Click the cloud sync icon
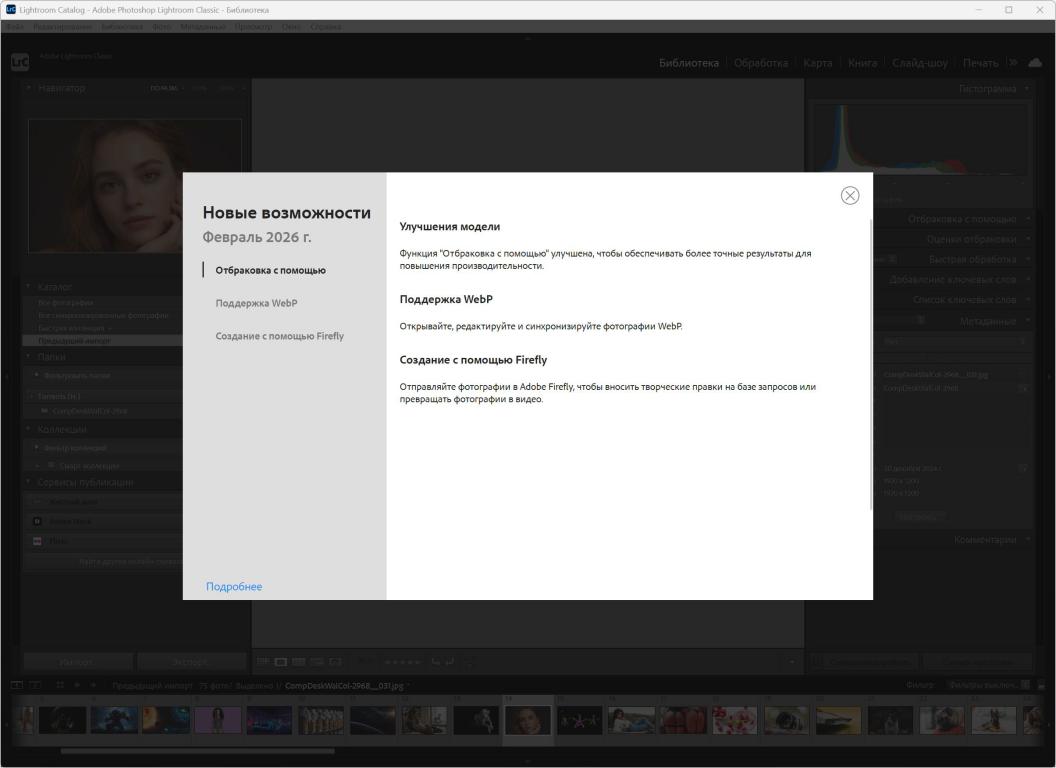 [x=1034, y=63]
